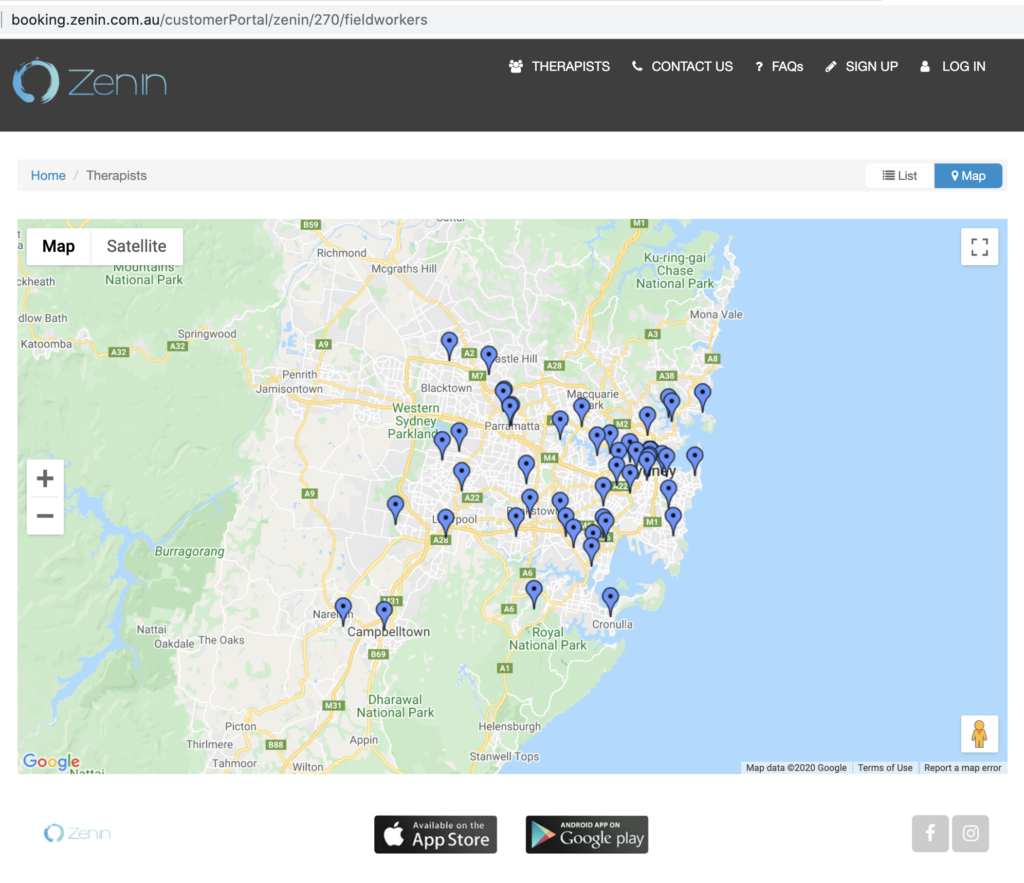Show the standard Map layer
Viewport: 1024px width, 883px height.
[59, 246]
